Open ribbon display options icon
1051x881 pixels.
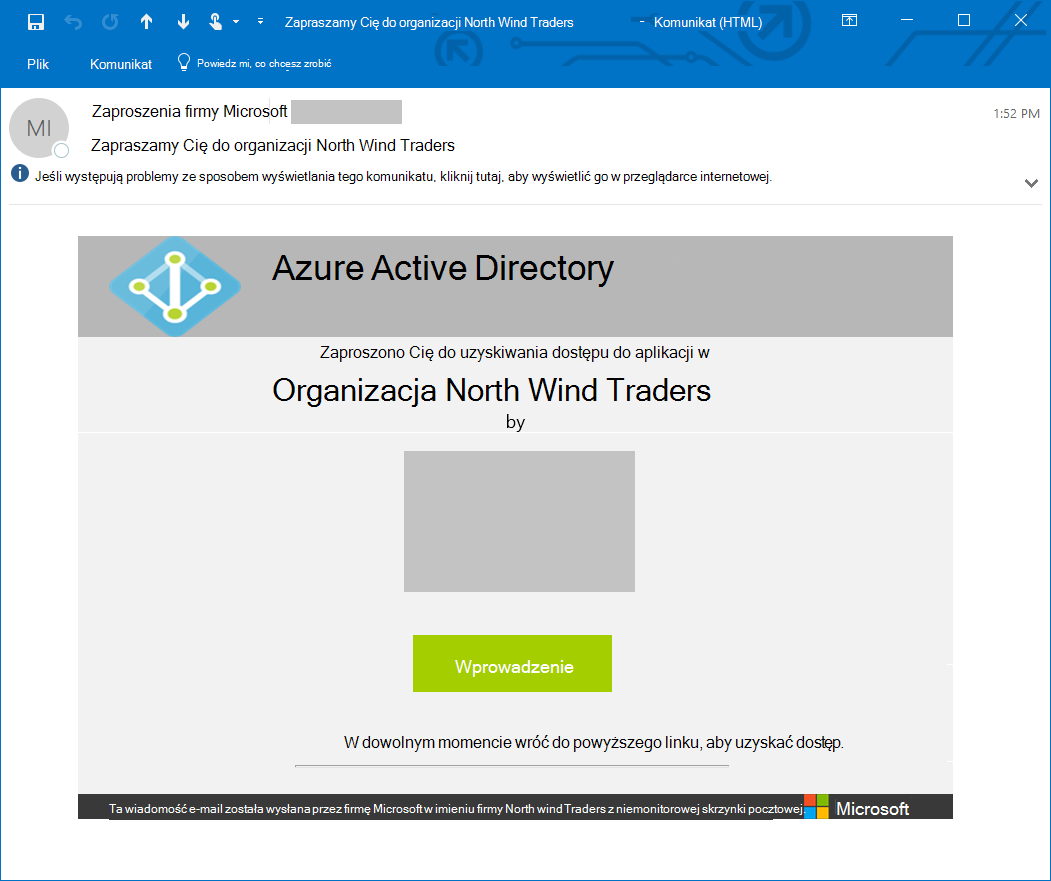(x=849, y=21)
